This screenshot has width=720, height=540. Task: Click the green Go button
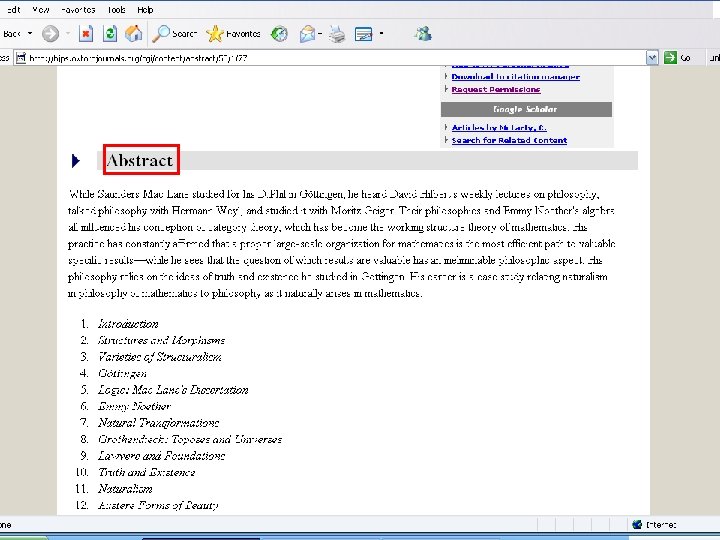click(x=677, y=58)
